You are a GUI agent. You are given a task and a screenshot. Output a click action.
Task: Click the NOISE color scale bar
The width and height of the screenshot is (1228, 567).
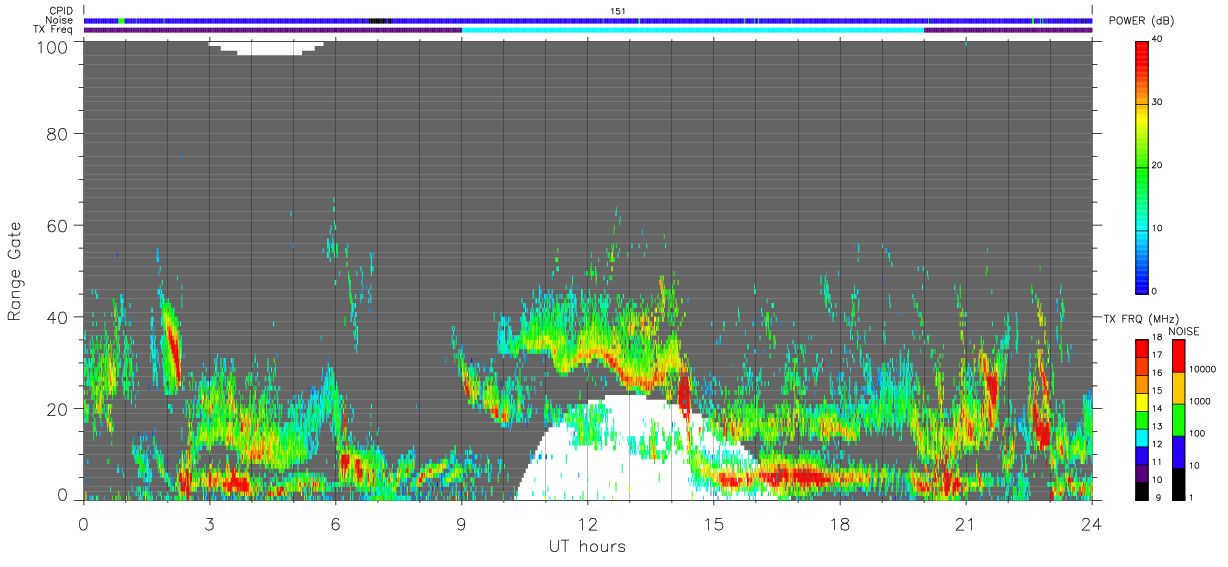click(1177, 419)
